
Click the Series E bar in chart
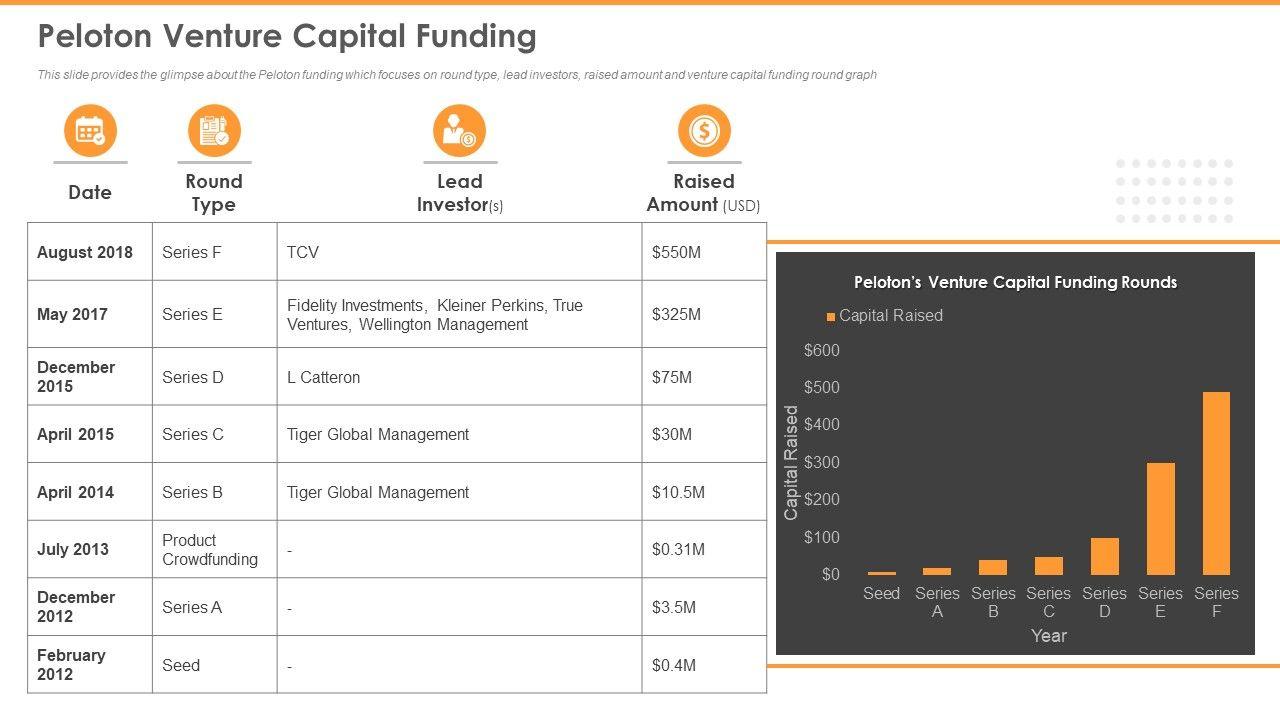pos(1160,518)
